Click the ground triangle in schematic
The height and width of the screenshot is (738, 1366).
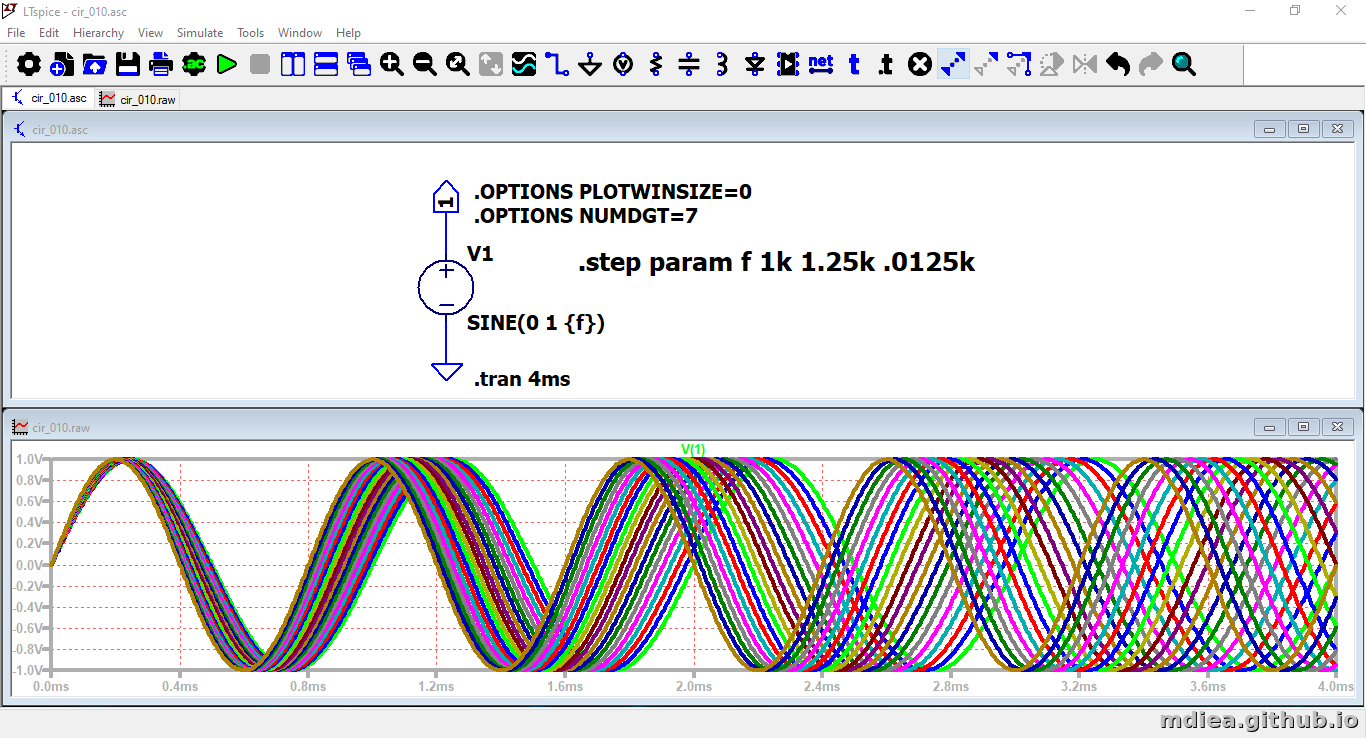tap(446, 371)
